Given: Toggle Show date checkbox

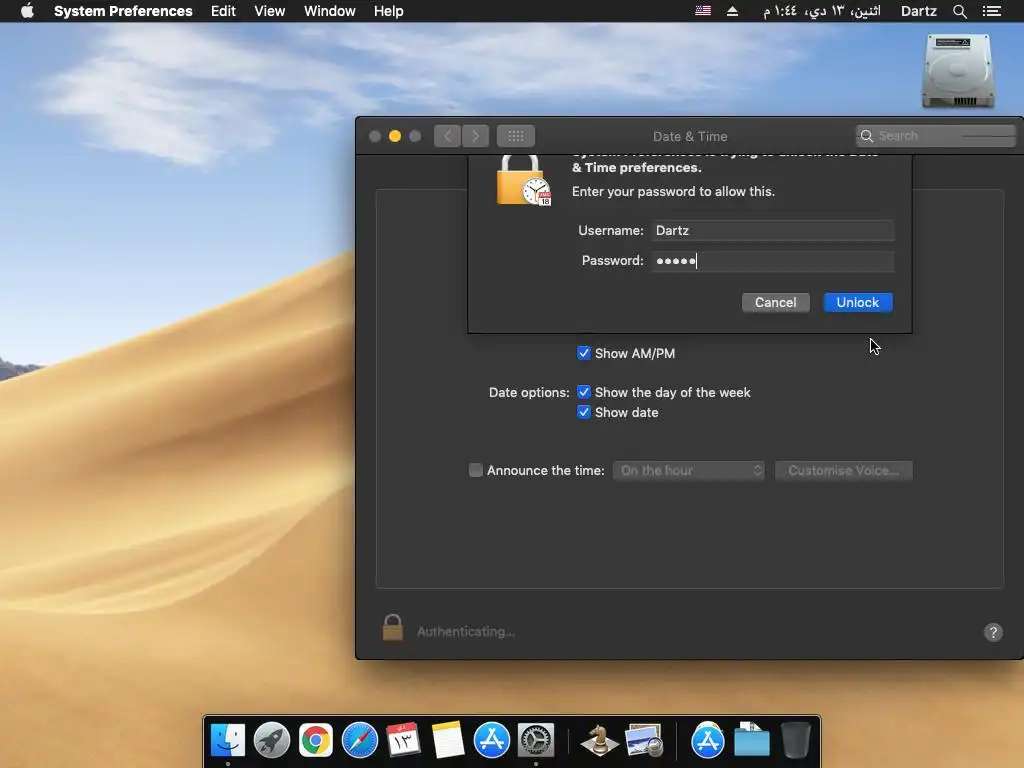Looking at the screenshot, I should (x=584, y=412).
